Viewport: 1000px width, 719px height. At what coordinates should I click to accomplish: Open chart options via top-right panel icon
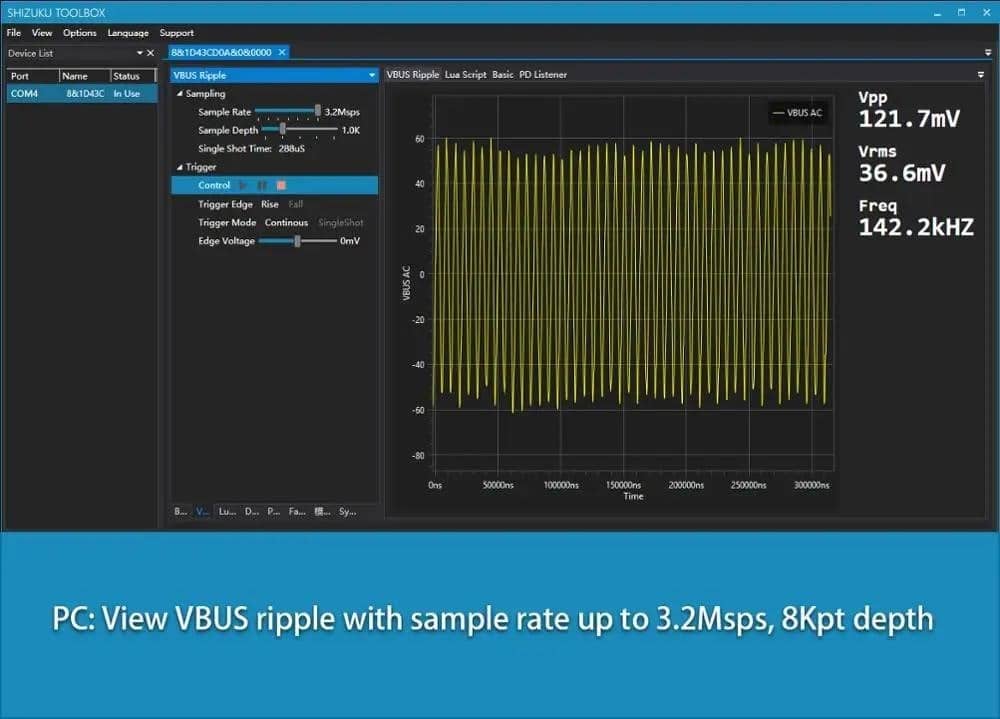coord(981,74)
